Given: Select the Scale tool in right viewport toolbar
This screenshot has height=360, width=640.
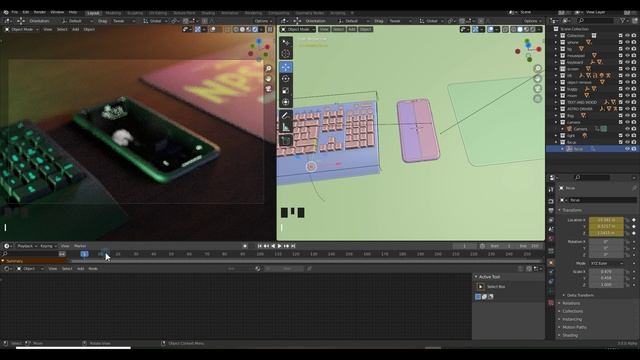Looking at the screenshot, I should pyautogui.click(x=286, y=91).
